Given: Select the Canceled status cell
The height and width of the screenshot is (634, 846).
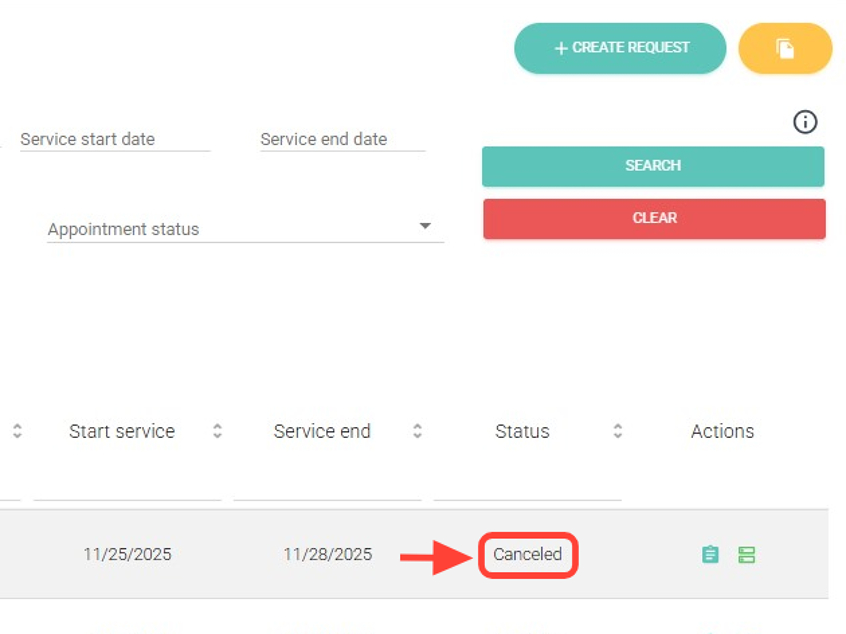Looking at the screenshot, I should (x=528, y=554).
